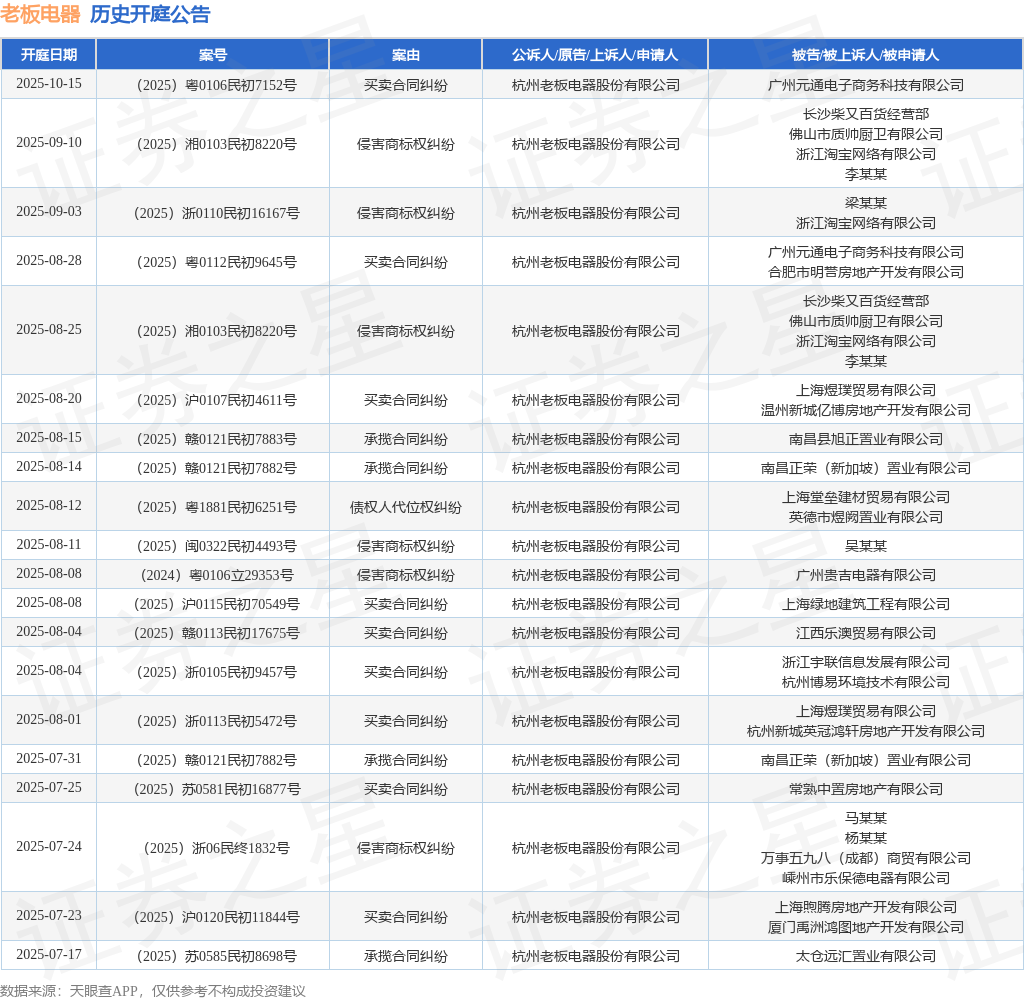This screenshot has height=1000, width=1024.
Task: Select case number 沪0115民初70549号
Action: click(x=217, y=604)
